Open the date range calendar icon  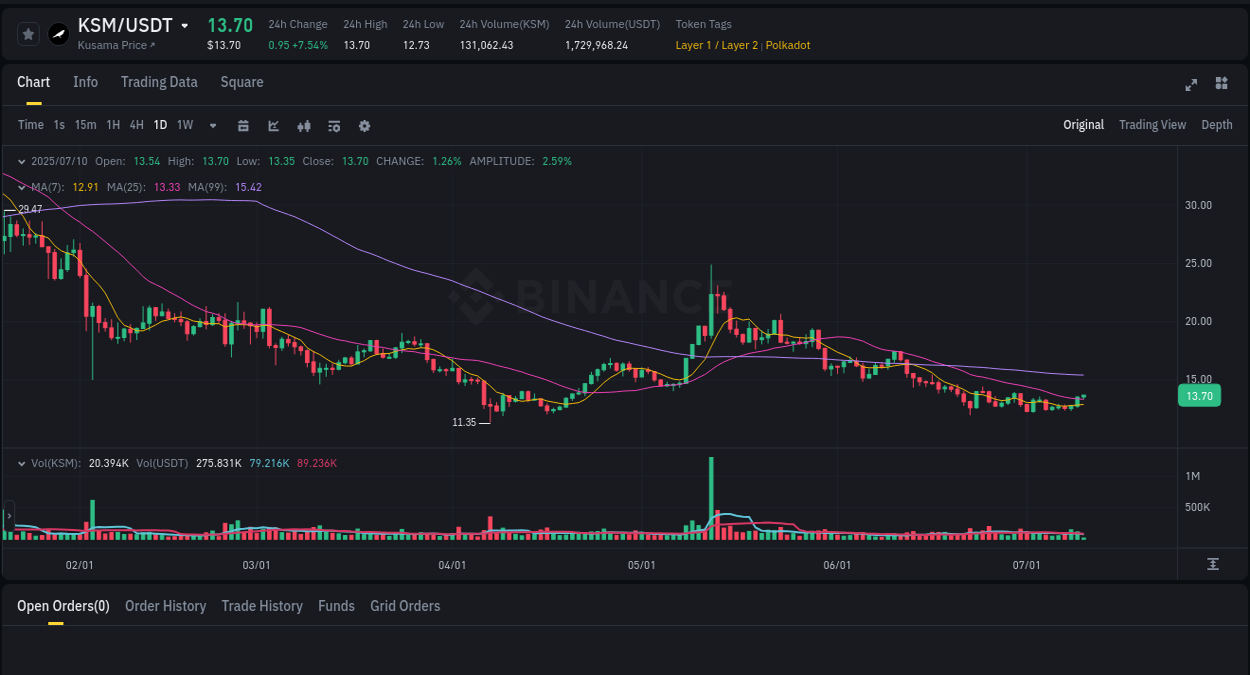click(243, 126)
